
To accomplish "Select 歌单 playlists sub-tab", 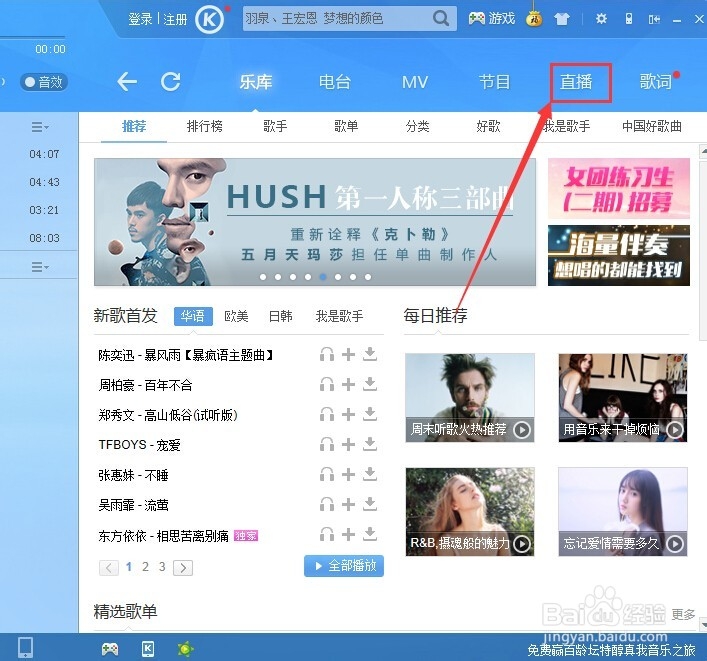I will point(346,126).
